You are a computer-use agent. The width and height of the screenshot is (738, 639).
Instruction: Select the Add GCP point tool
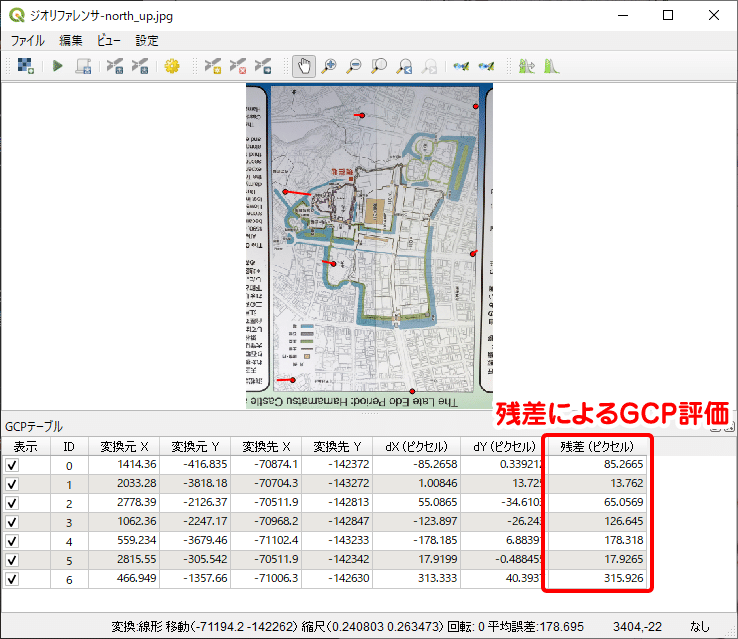(x=213, y=66)
